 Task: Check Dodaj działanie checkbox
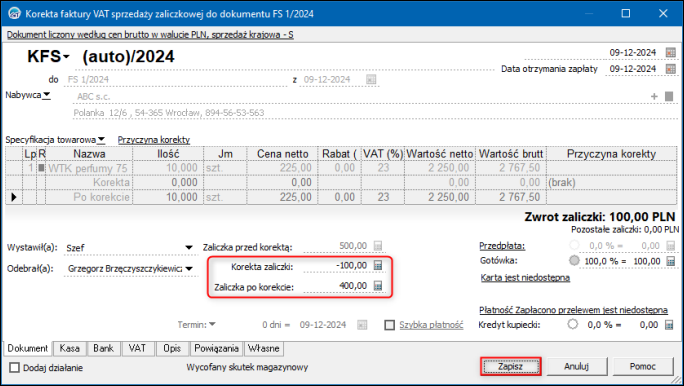click(14, 368)
